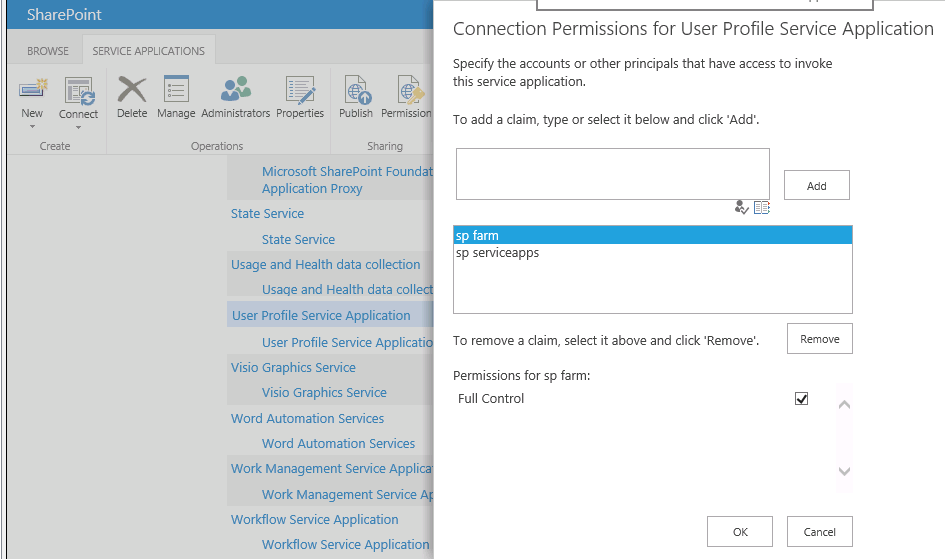Click the Connect ribbon icon

tap(79, 91)
